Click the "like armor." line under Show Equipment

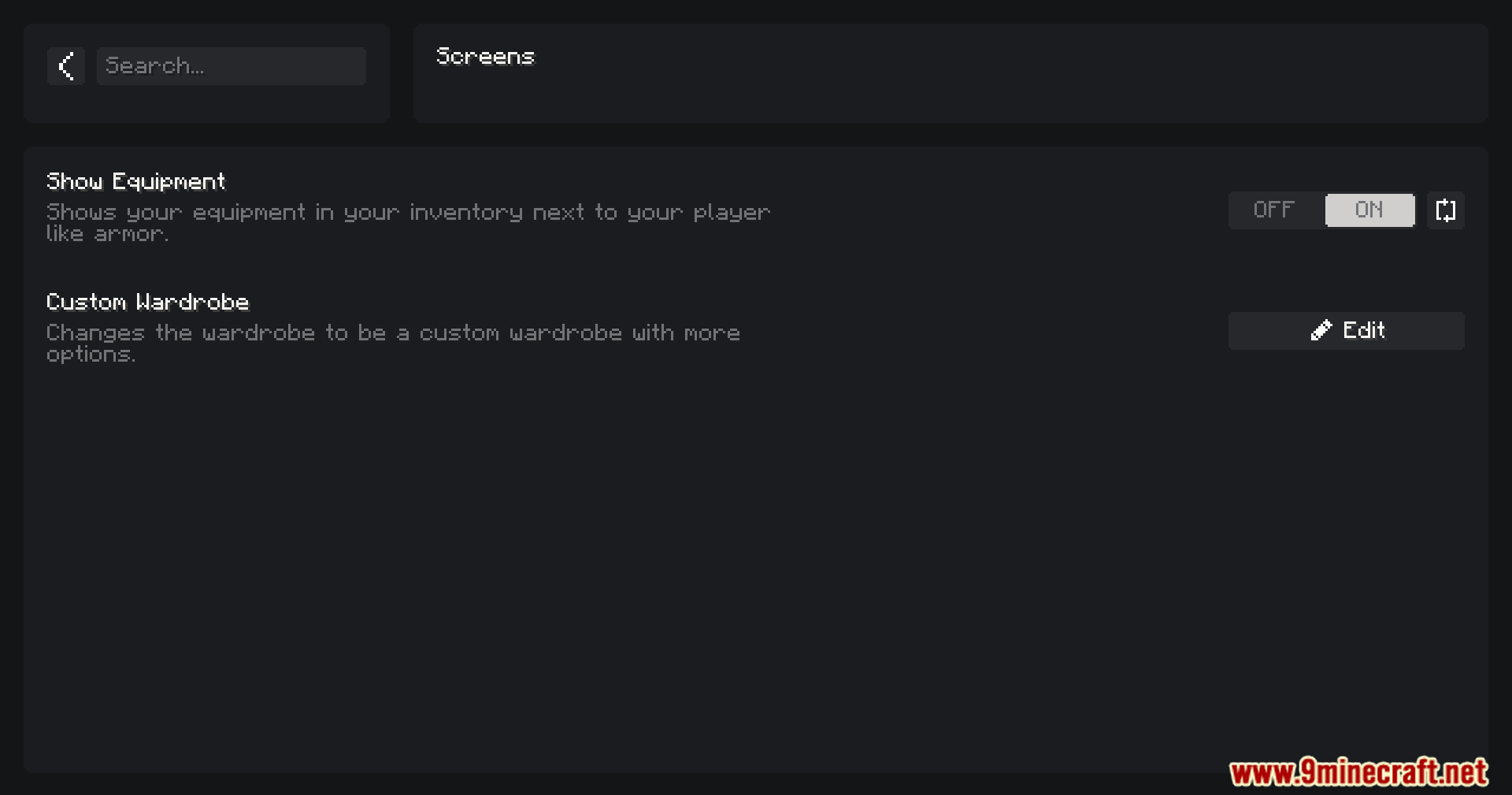click(107, 234)
